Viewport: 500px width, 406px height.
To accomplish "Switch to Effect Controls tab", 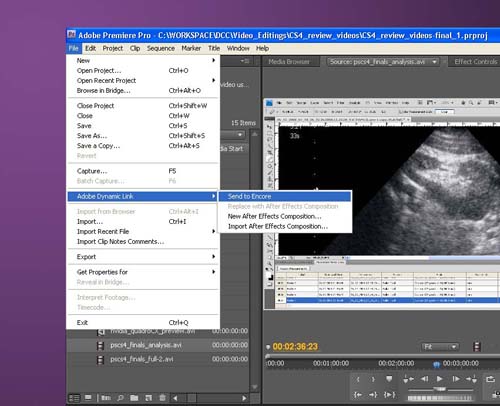I will tap(475, 62).
